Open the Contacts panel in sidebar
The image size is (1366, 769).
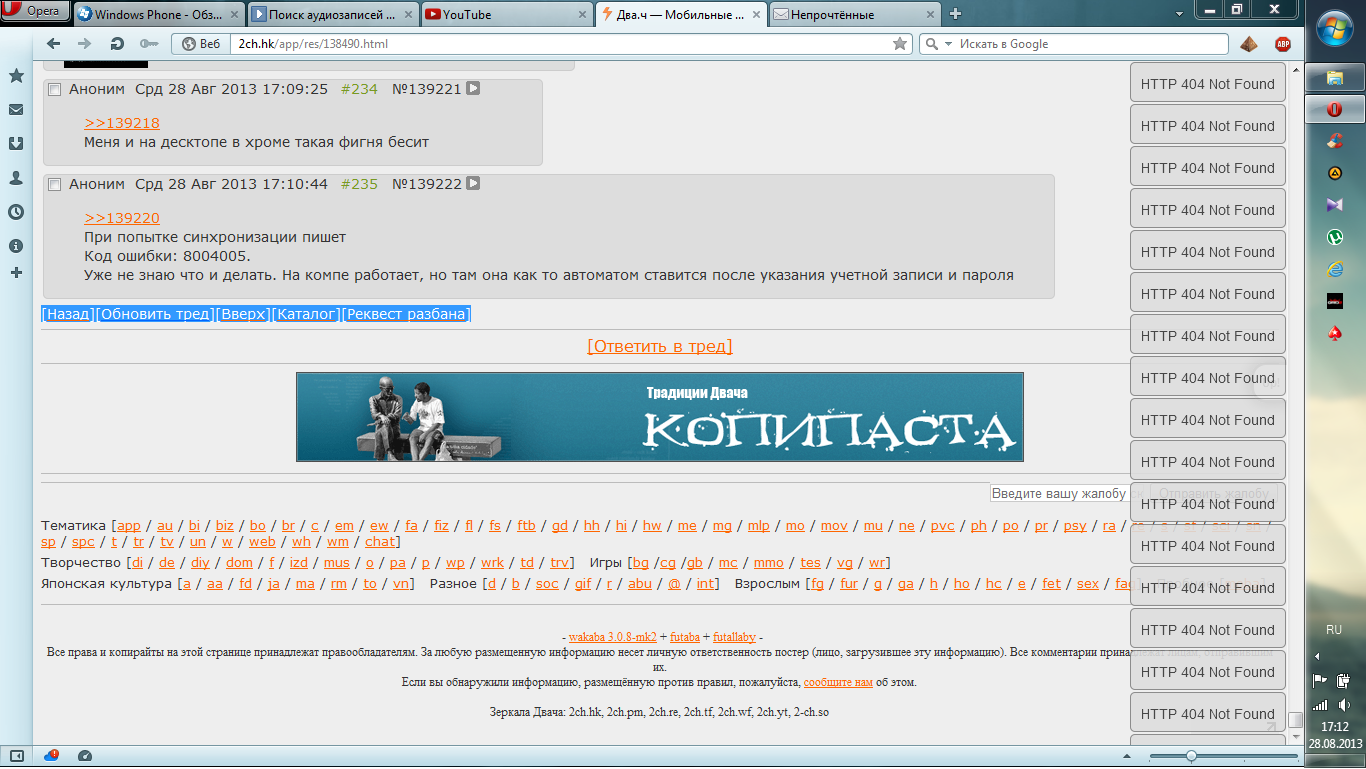click(16, 178)
